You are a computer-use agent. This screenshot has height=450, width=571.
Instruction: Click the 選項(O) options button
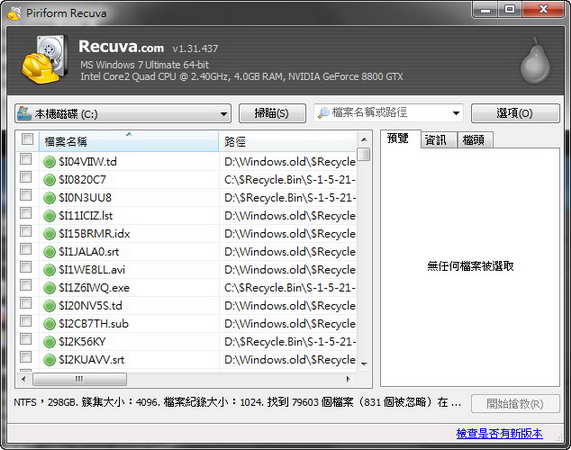point(515,113)
